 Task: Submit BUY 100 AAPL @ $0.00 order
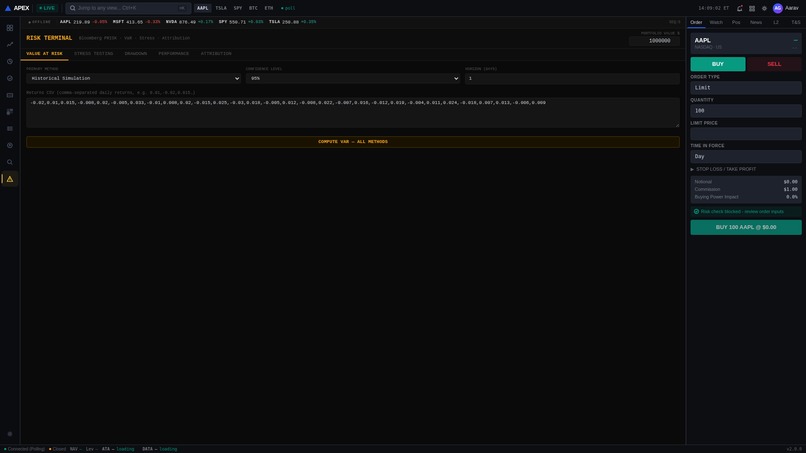746,227
